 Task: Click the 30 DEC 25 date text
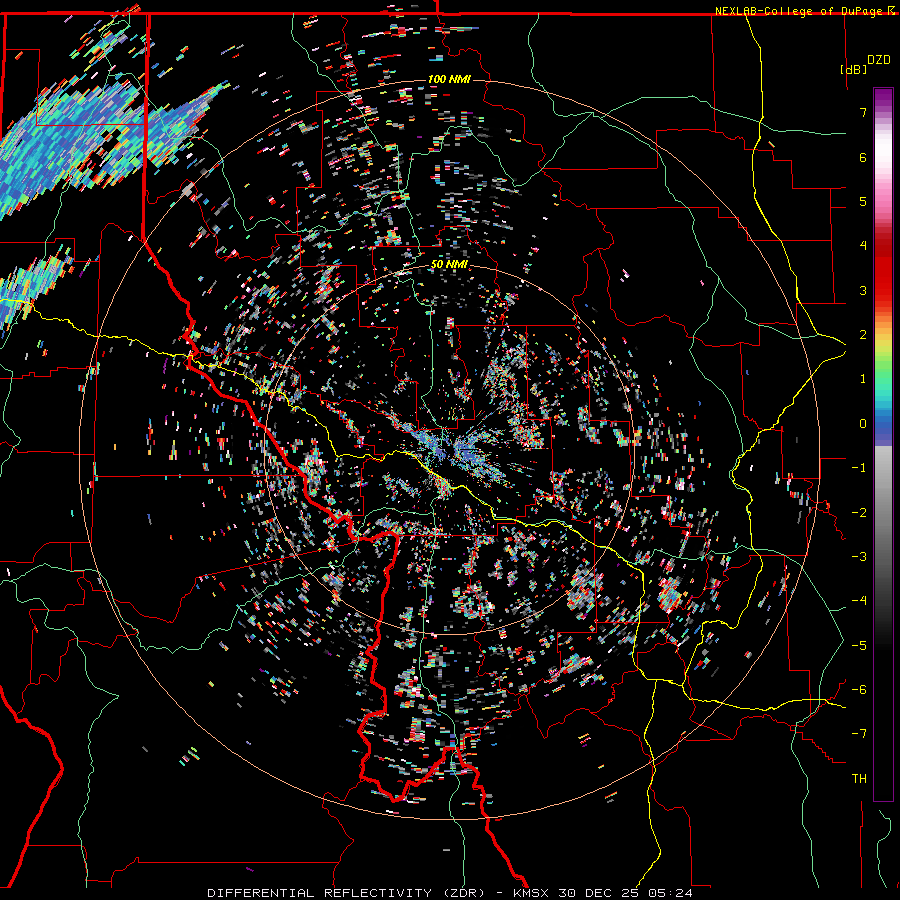click(x=600, y=893)
